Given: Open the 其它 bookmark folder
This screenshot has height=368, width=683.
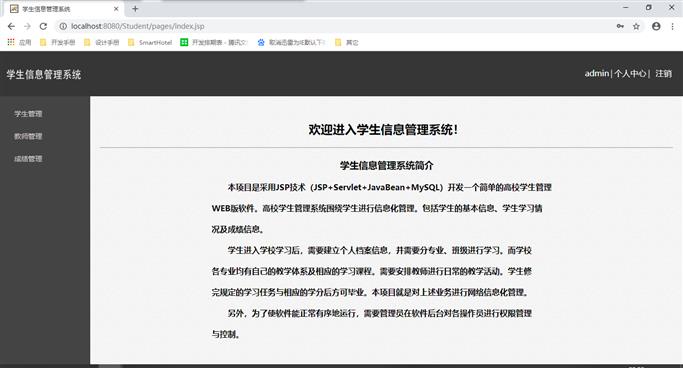Looking at the screenshot, I should tap(347, 42).
